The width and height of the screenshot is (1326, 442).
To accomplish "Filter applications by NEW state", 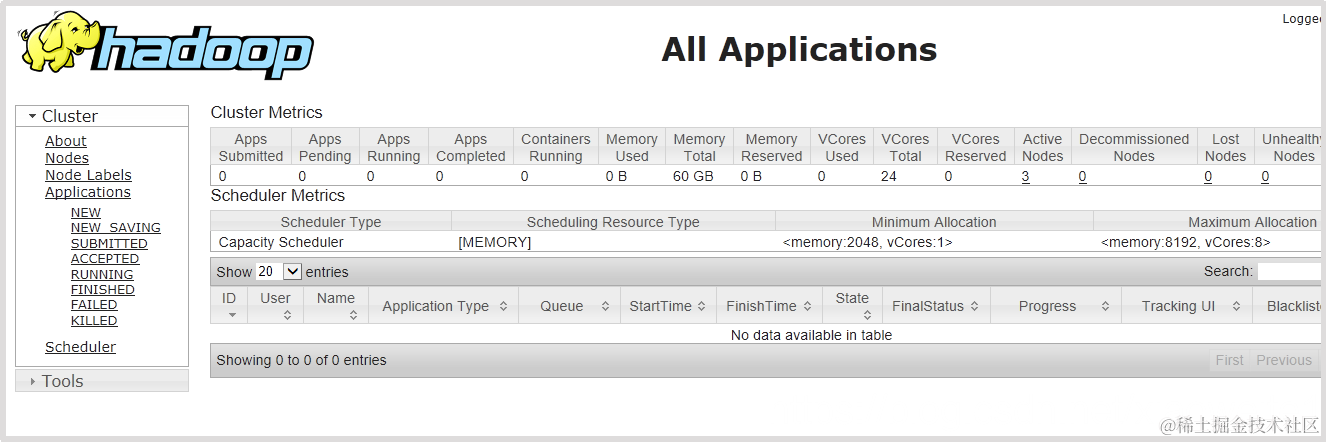I will (x=86, y=212).
